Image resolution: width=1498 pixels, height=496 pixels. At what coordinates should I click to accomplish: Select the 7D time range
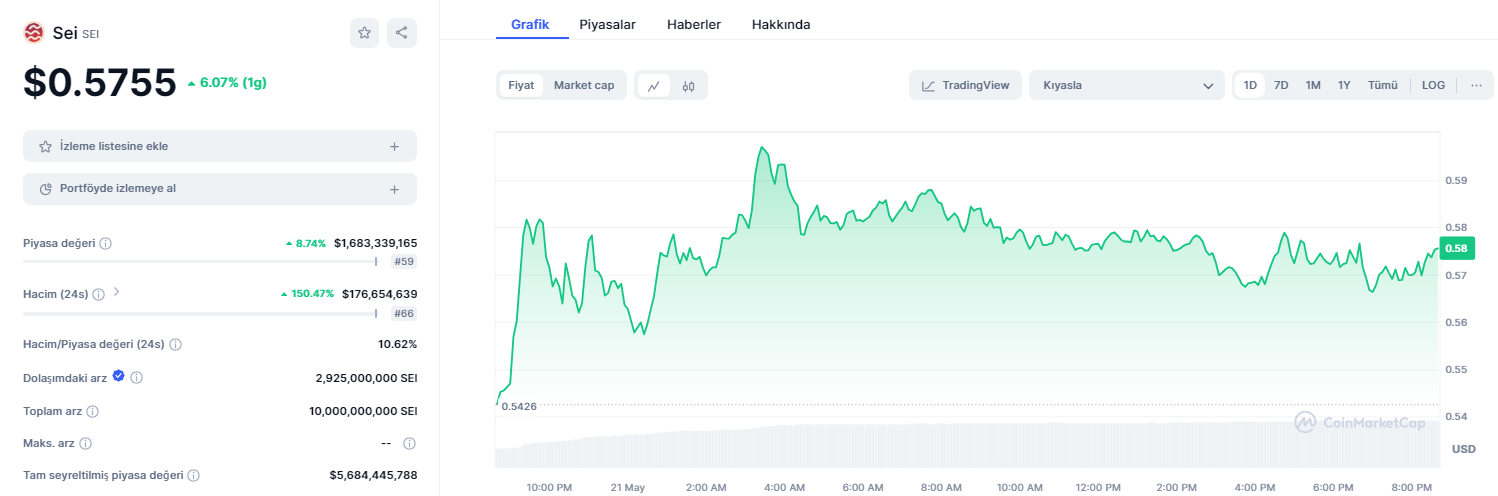1281,85
